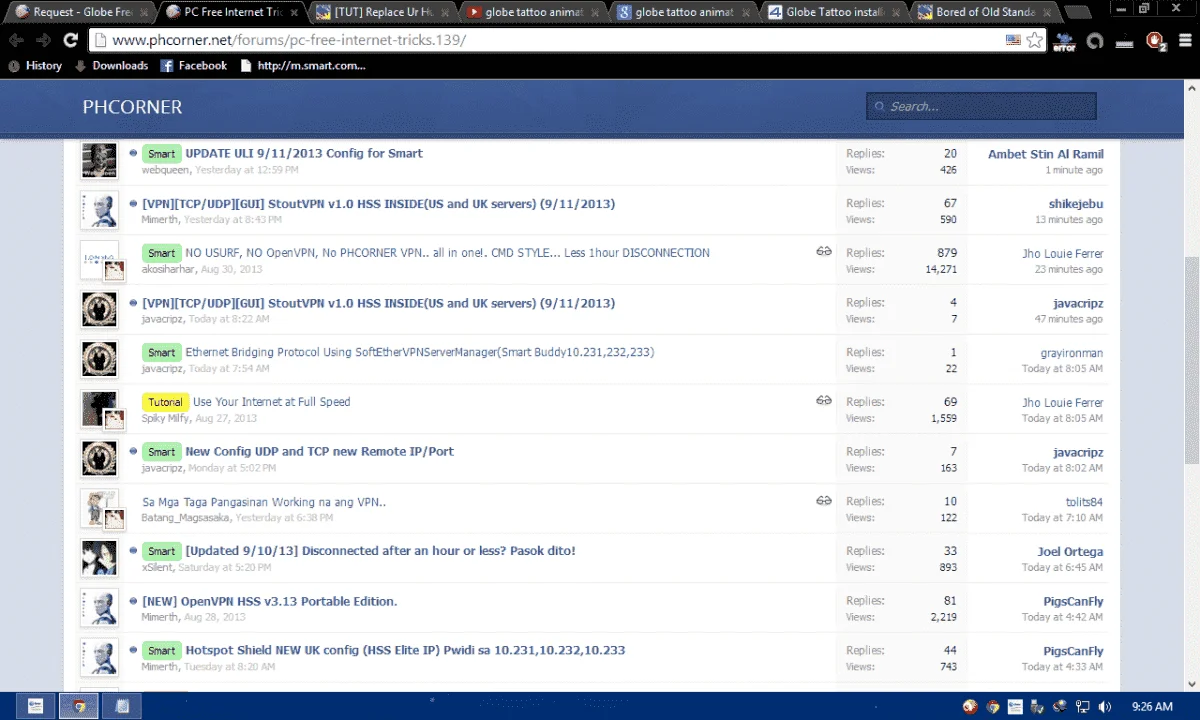Open Hotspot Shield NEW UK config thread

(x=405, y=650)
